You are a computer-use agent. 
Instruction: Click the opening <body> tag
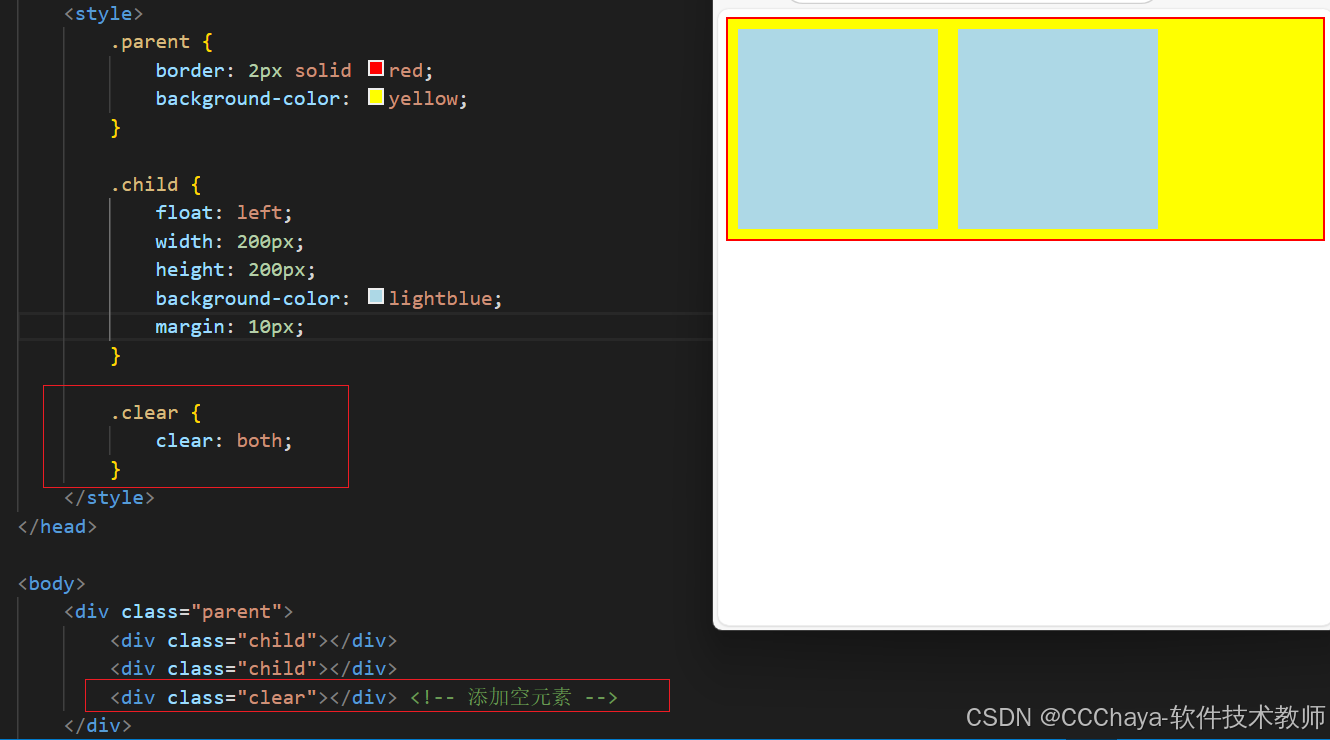point(51,583)
